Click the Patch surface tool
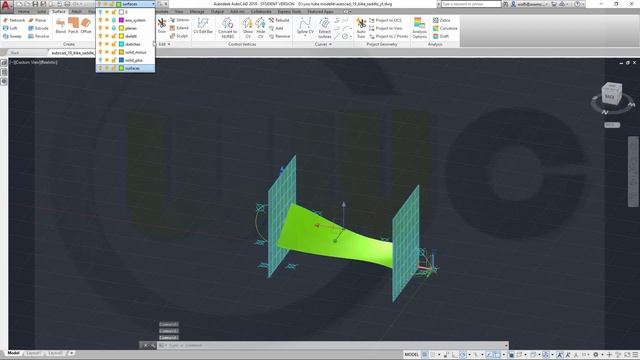Image resolution: width=640 pixels, height=360 pixels. 73,26
